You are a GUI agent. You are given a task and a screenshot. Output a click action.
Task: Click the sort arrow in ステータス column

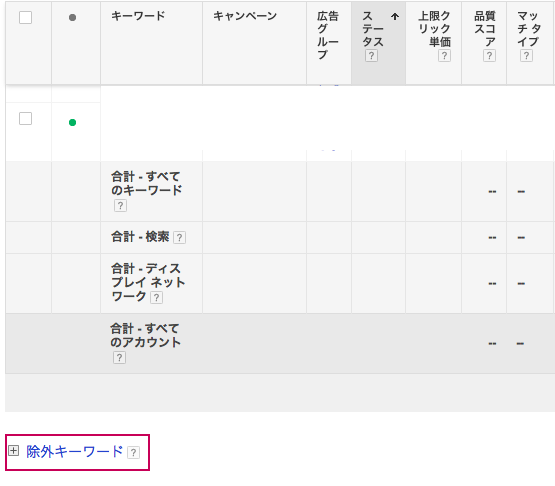pyautogui.click(x=395, y=16)
